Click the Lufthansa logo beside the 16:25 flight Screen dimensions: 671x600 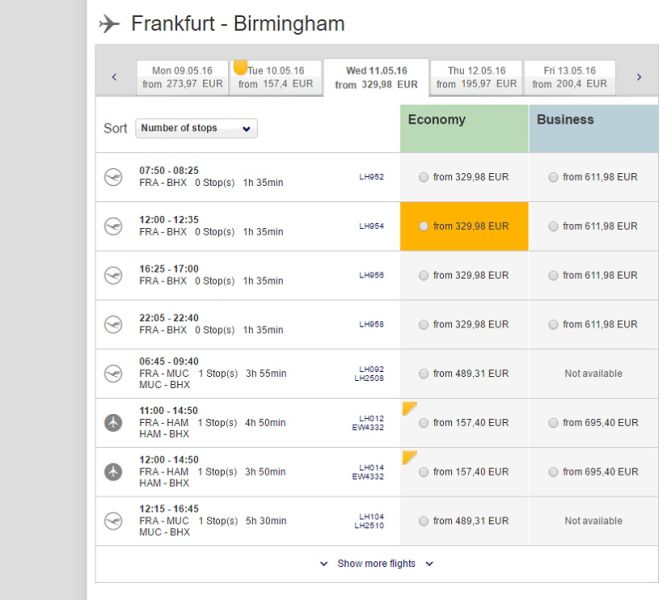coord(113,275)
